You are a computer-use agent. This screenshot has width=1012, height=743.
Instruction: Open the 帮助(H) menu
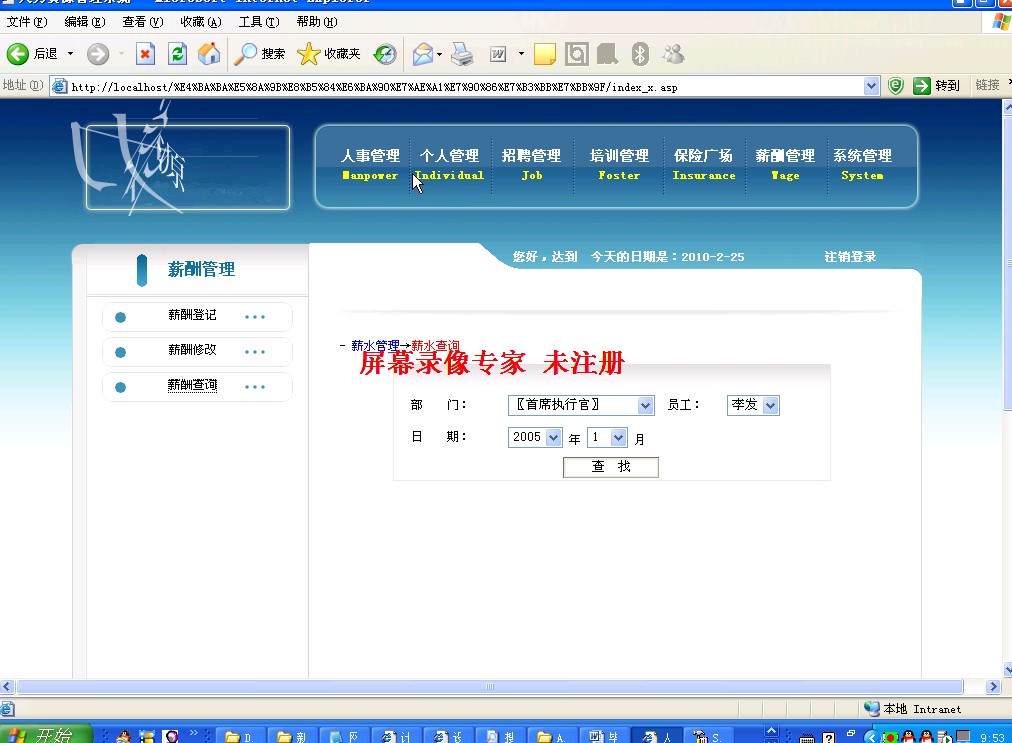(x=317, y=22)
